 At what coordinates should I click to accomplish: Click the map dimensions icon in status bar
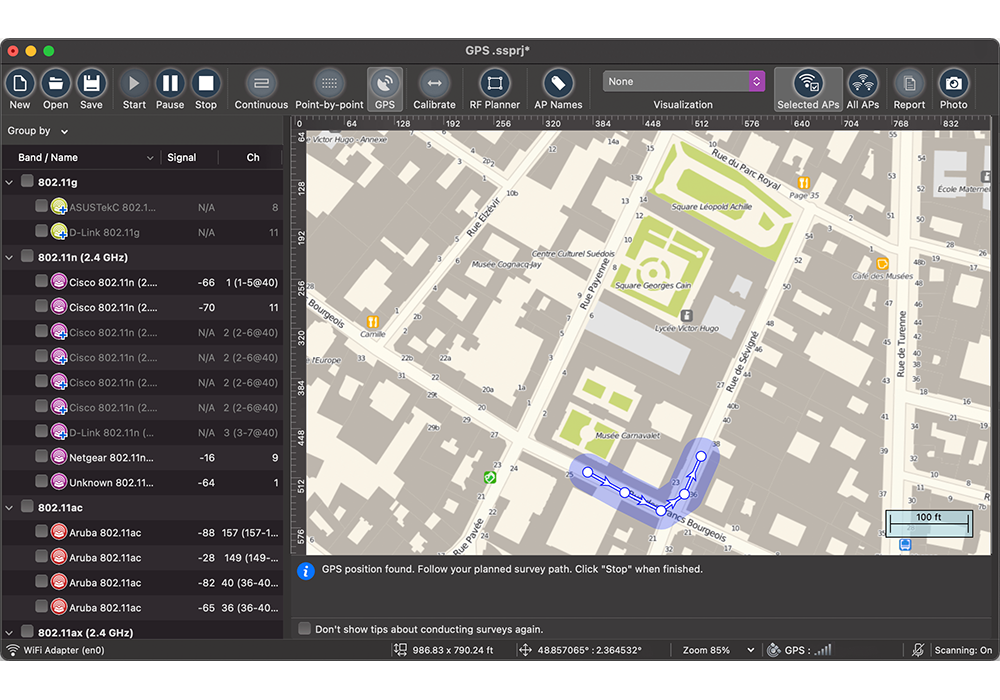(400, 650)
